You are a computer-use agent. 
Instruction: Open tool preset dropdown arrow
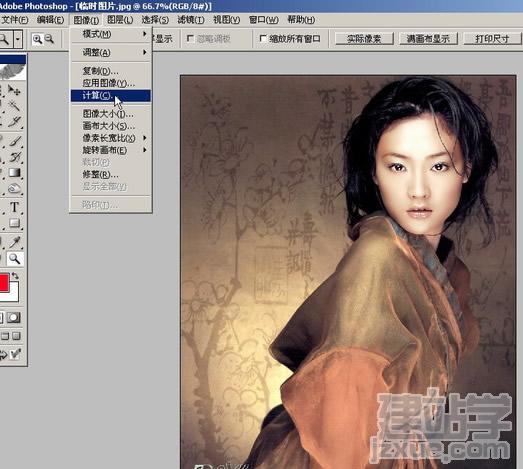(18, 39)
